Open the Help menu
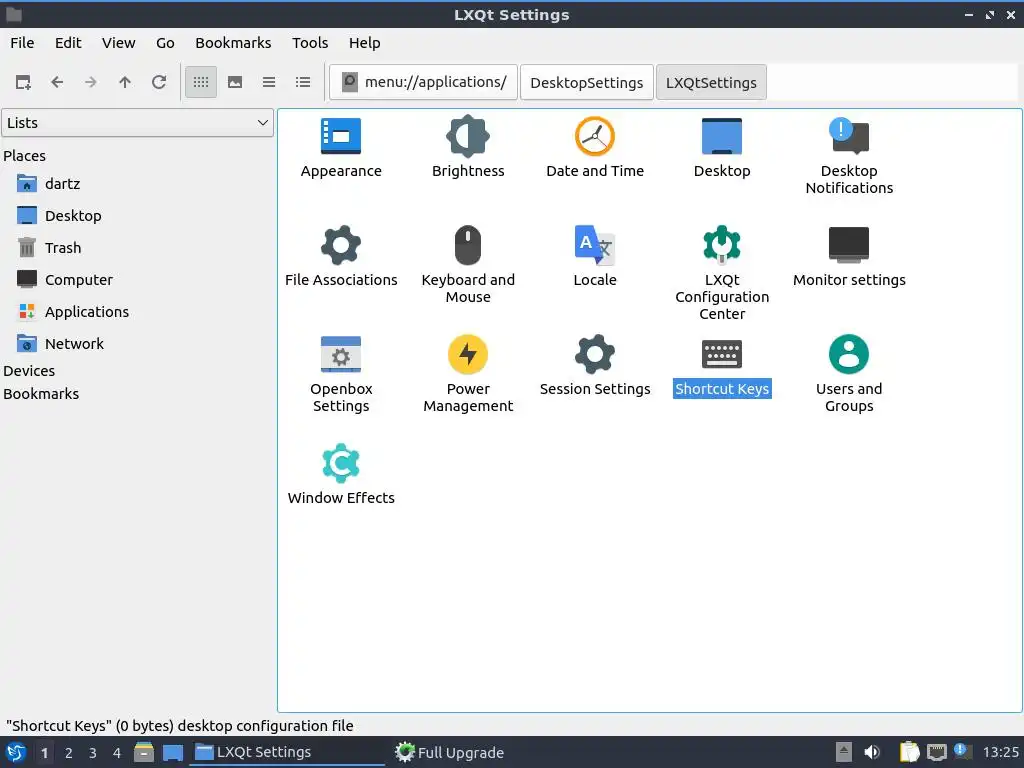Image resolution: width=1024 pixels, height=768 pixels. pos(364,43)
